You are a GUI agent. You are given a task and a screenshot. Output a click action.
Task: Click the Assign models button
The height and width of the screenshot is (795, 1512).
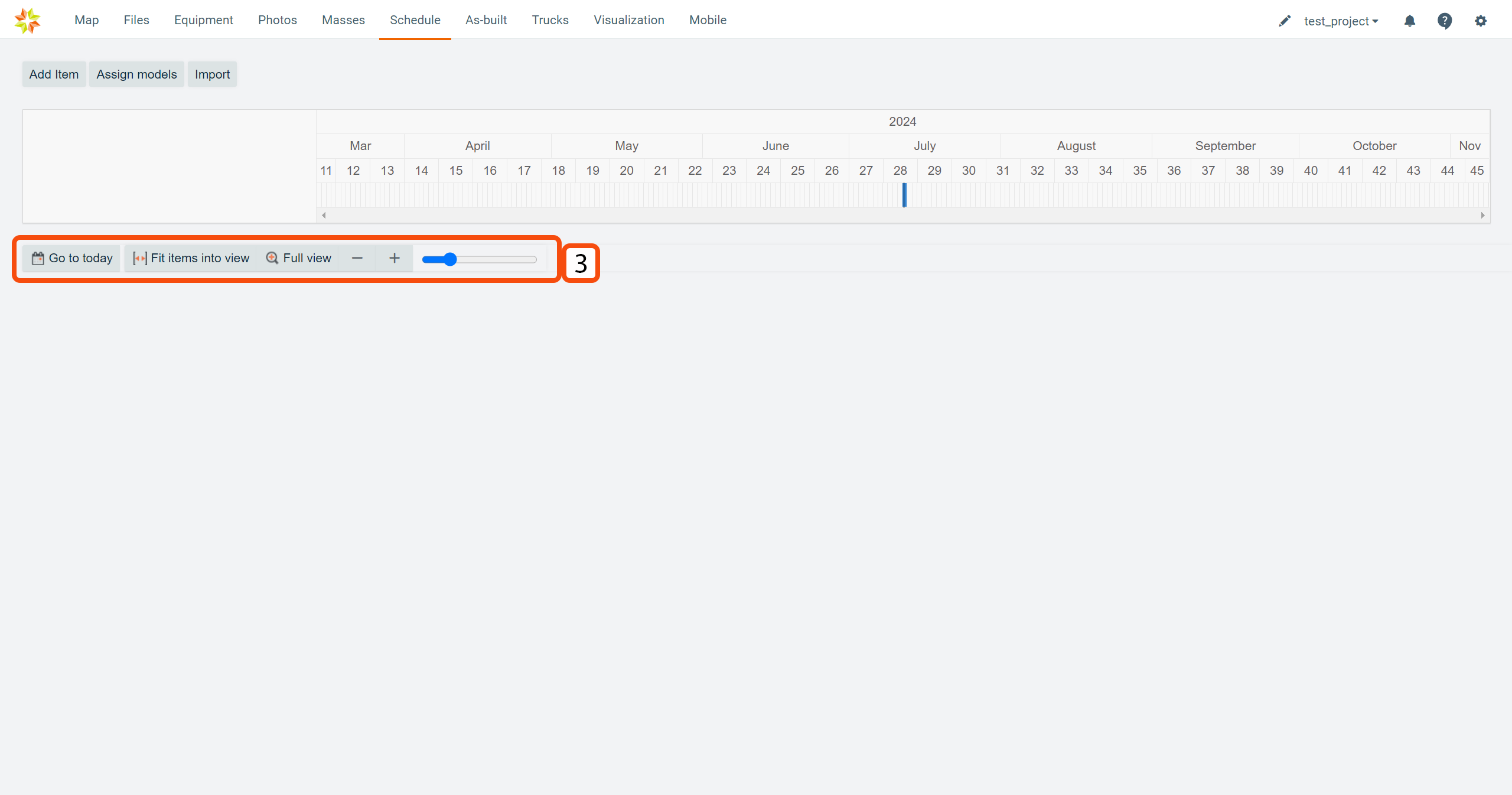click(x=136, y=74)
